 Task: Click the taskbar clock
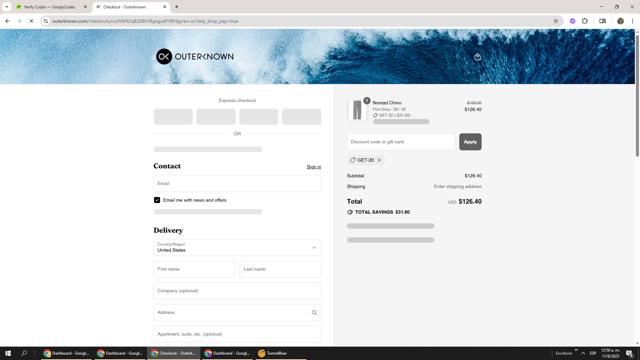pyautogui.click(x=610, y=353)
